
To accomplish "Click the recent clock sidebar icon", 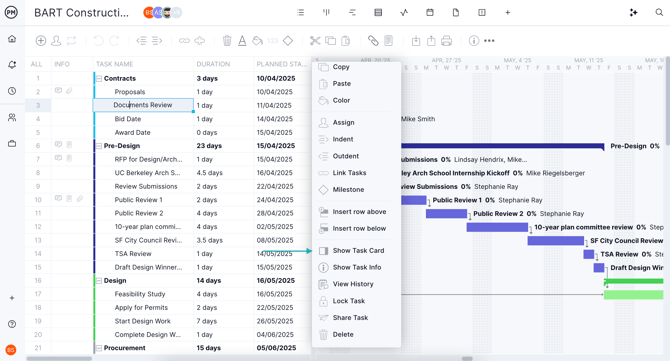I will 12,91.
